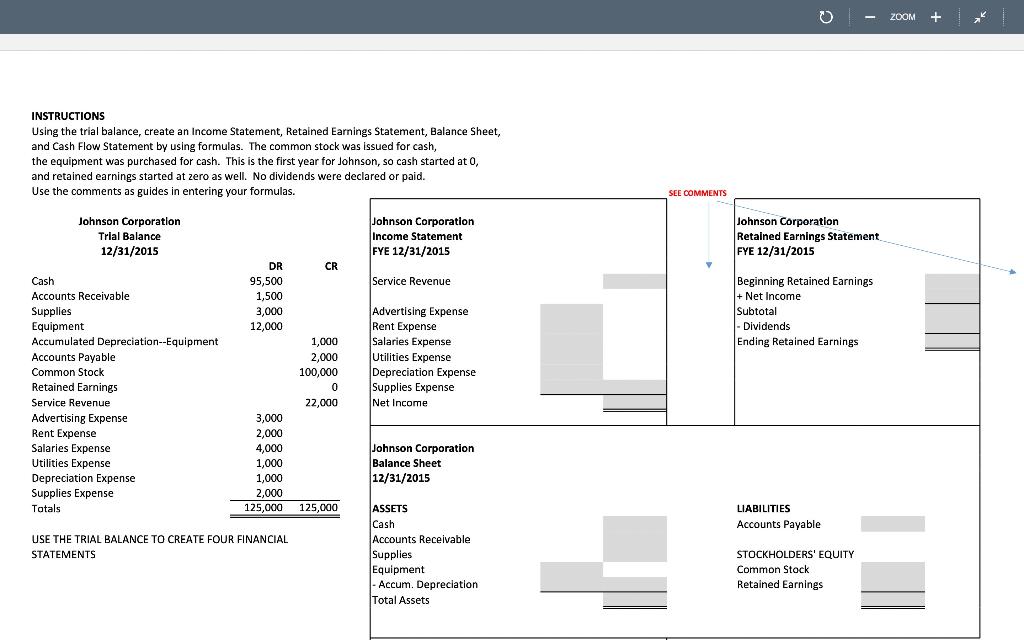Select the Accounts Payable cell under LIABILITIES
Viewport: 1024px width, 640px height.
pyautogui.click(x=892, y=523)
